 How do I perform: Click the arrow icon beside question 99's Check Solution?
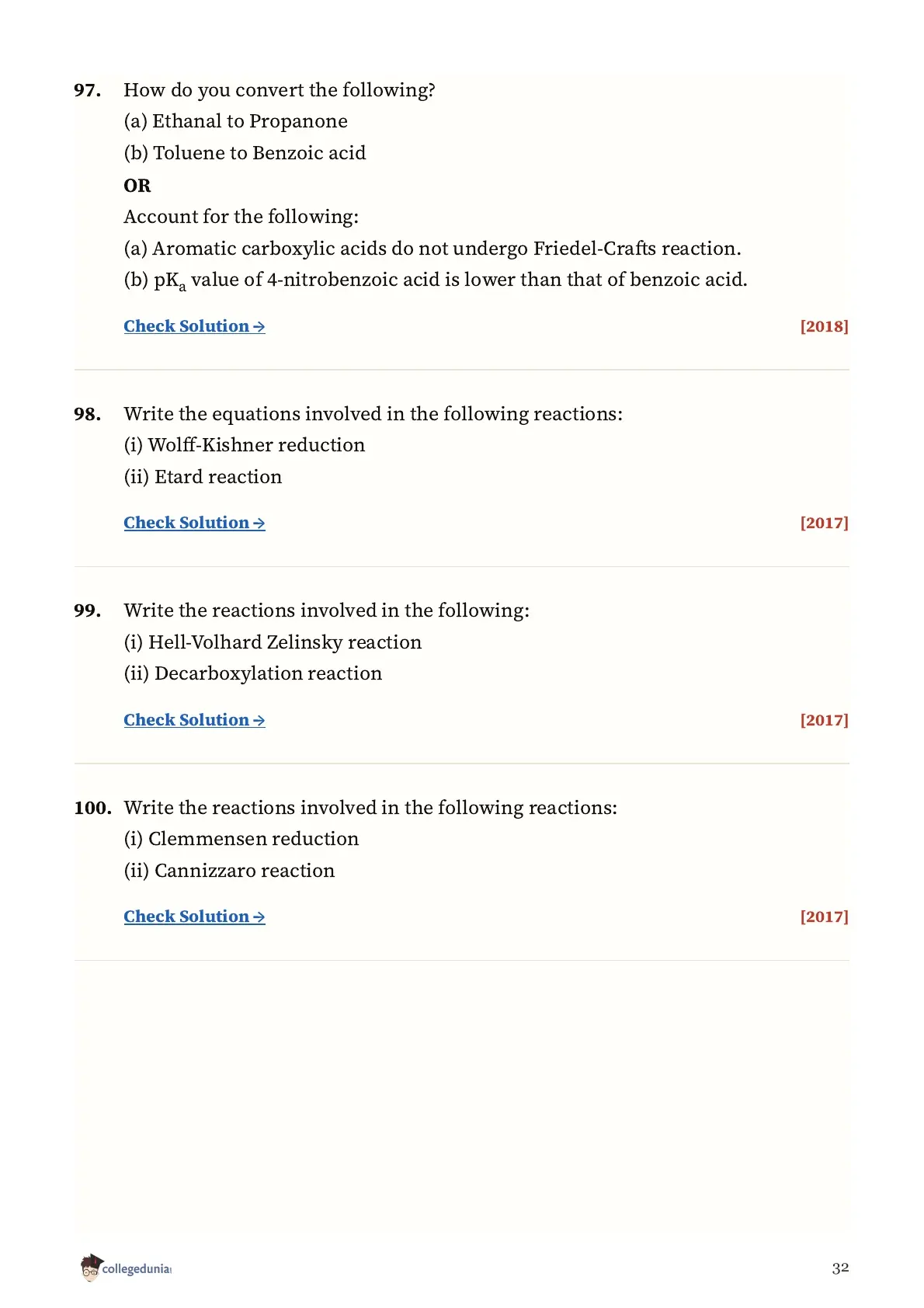click(x=259, y=722)
